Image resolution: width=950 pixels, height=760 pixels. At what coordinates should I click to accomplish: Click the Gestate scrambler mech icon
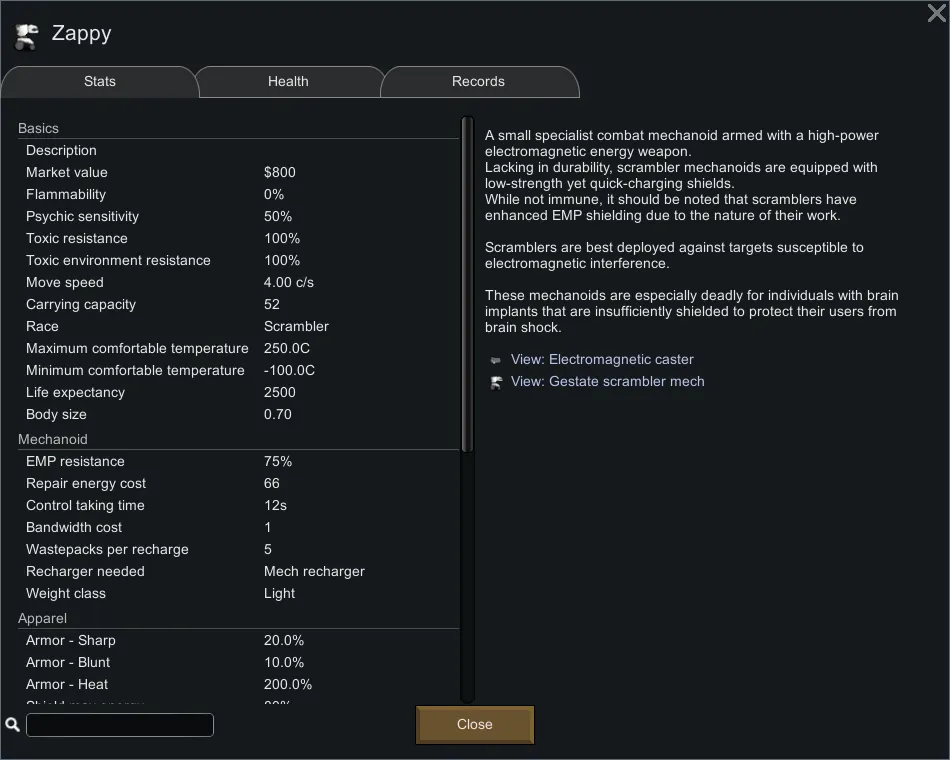[495, 382]
